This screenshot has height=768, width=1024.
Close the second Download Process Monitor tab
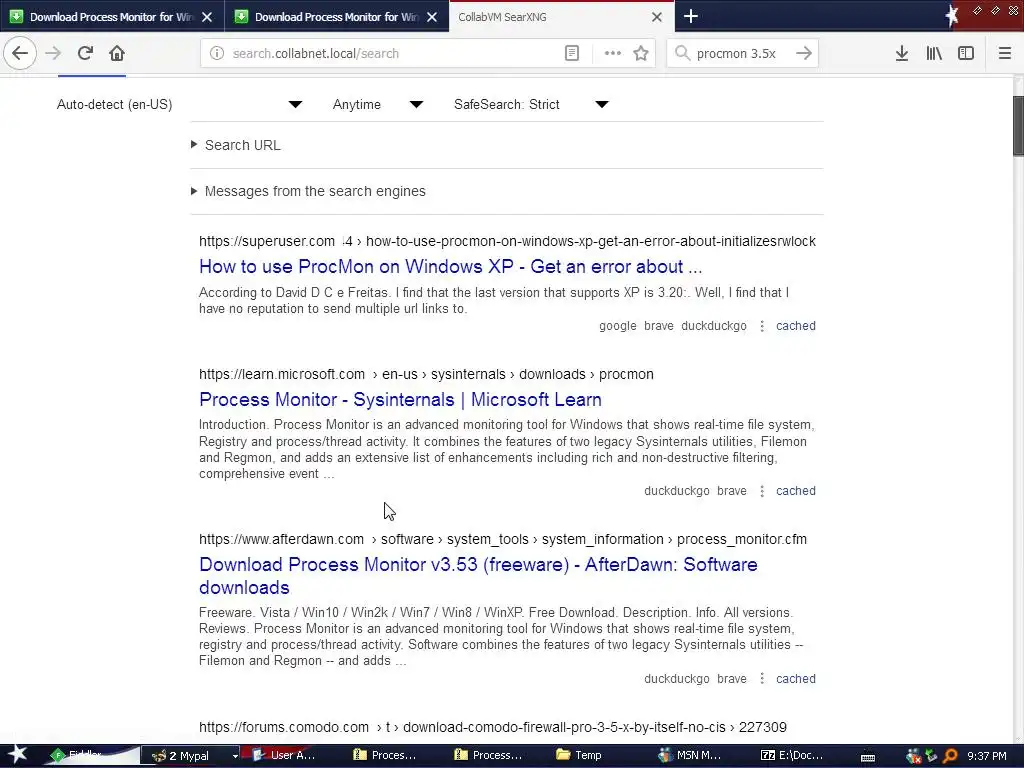click(x=432, y=17)
